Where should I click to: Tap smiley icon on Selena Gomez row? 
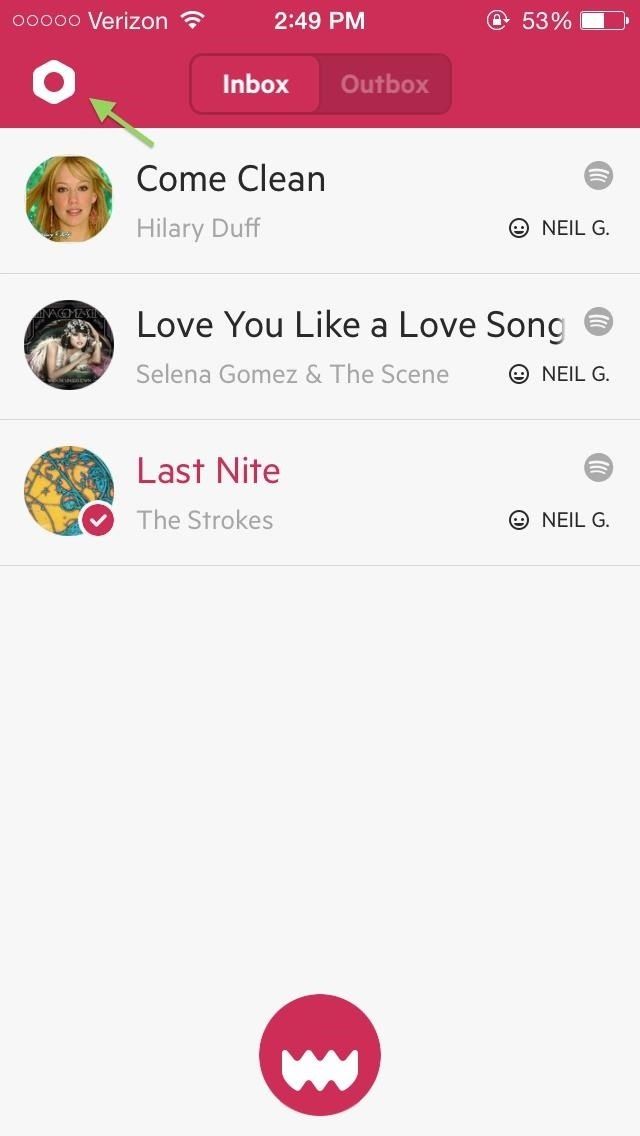519,374
